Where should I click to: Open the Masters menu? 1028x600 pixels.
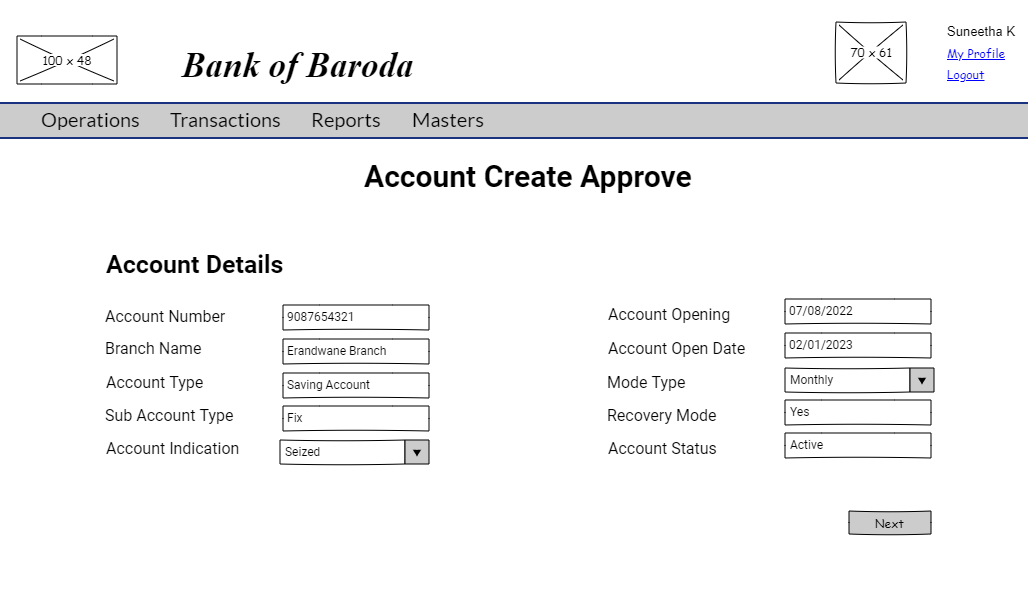tap(447, 120)
